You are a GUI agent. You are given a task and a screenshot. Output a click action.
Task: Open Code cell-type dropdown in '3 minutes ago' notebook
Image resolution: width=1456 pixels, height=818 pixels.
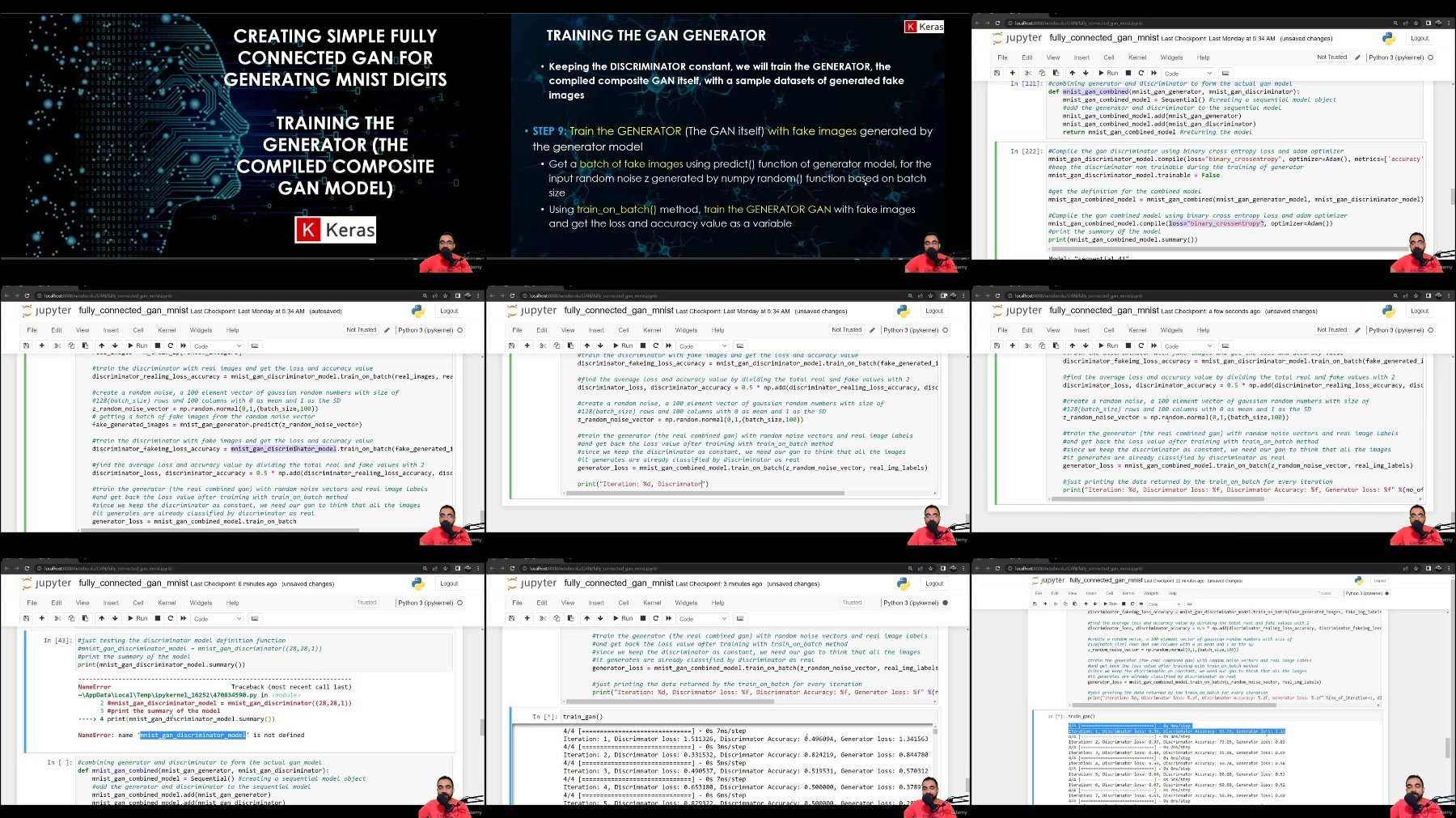[x=702, y=618]
